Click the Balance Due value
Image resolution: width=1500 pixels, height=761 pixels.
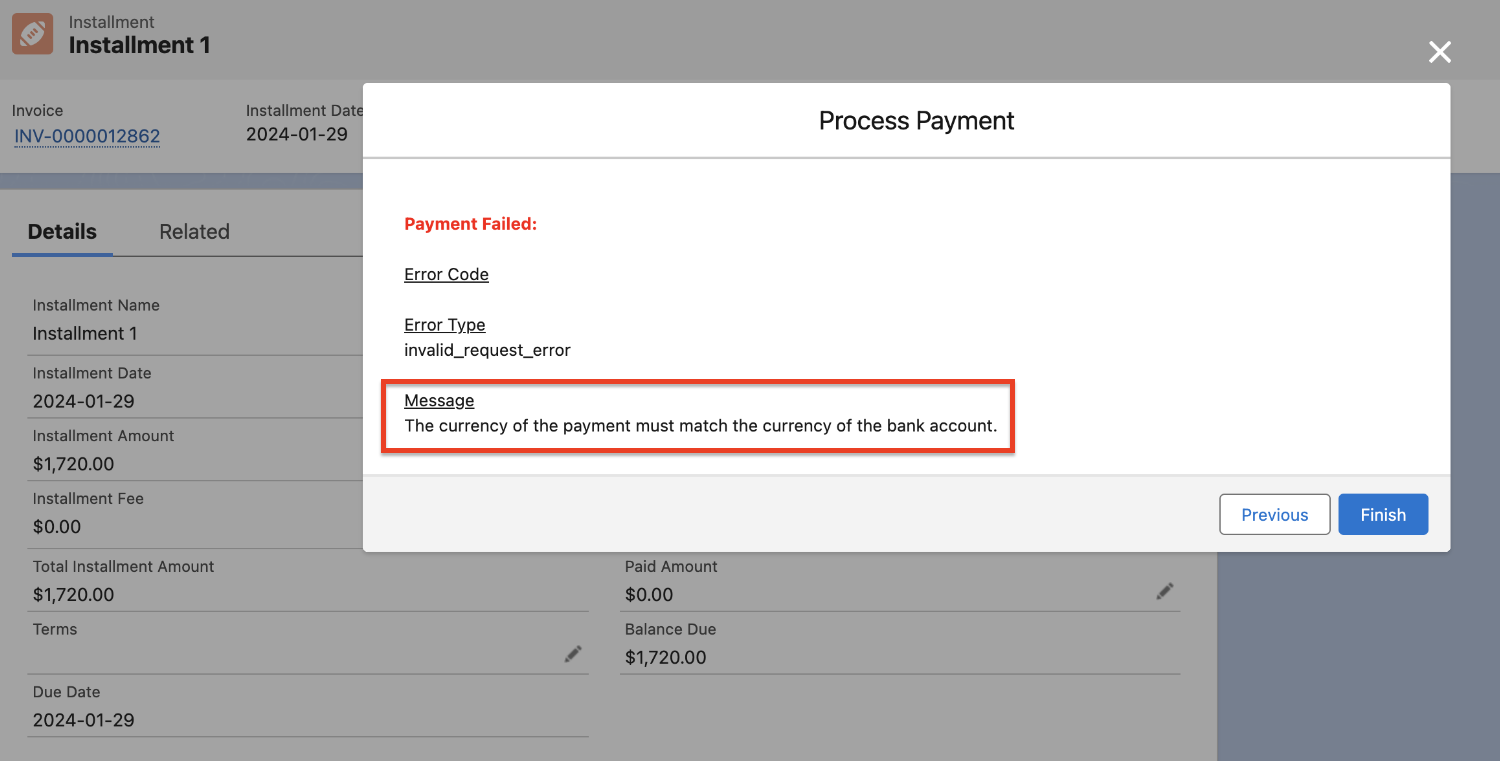point(665,657)
